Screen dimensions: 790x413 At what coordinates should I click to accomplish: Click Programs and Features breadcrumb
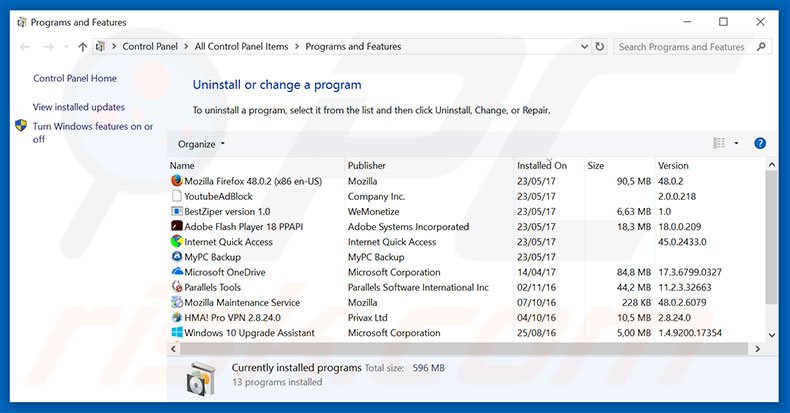pyautogui.click(x=353, y=46)
